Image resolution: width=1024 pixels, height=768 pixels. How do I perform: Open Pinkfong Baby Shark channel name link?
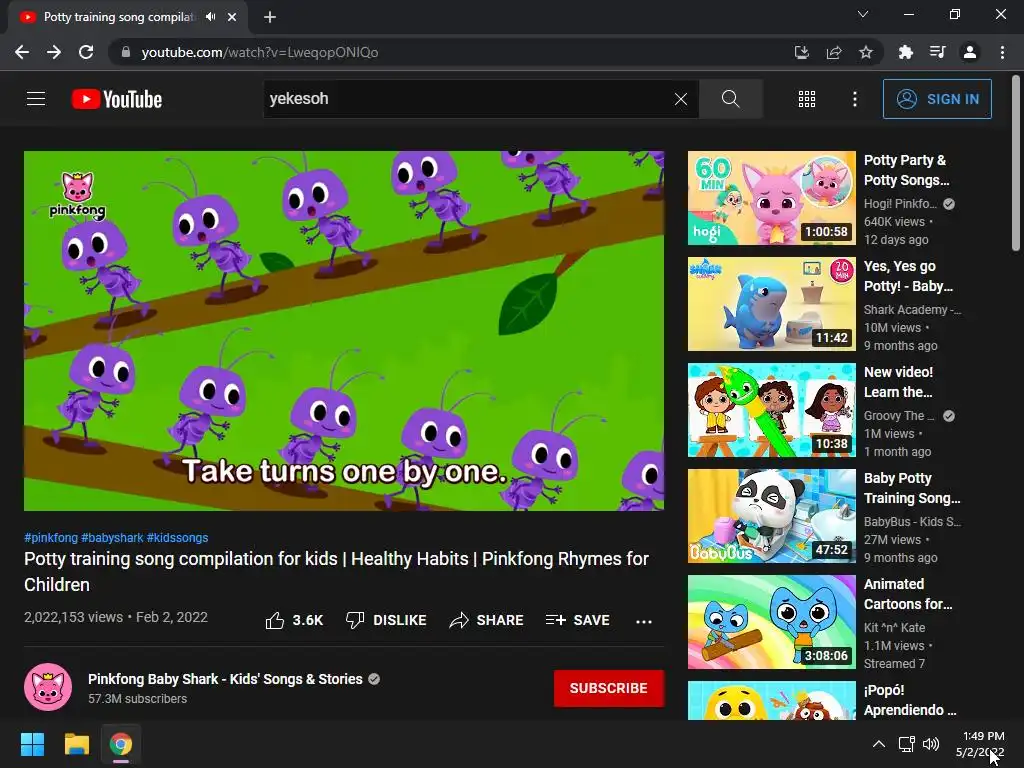point(225,679)
